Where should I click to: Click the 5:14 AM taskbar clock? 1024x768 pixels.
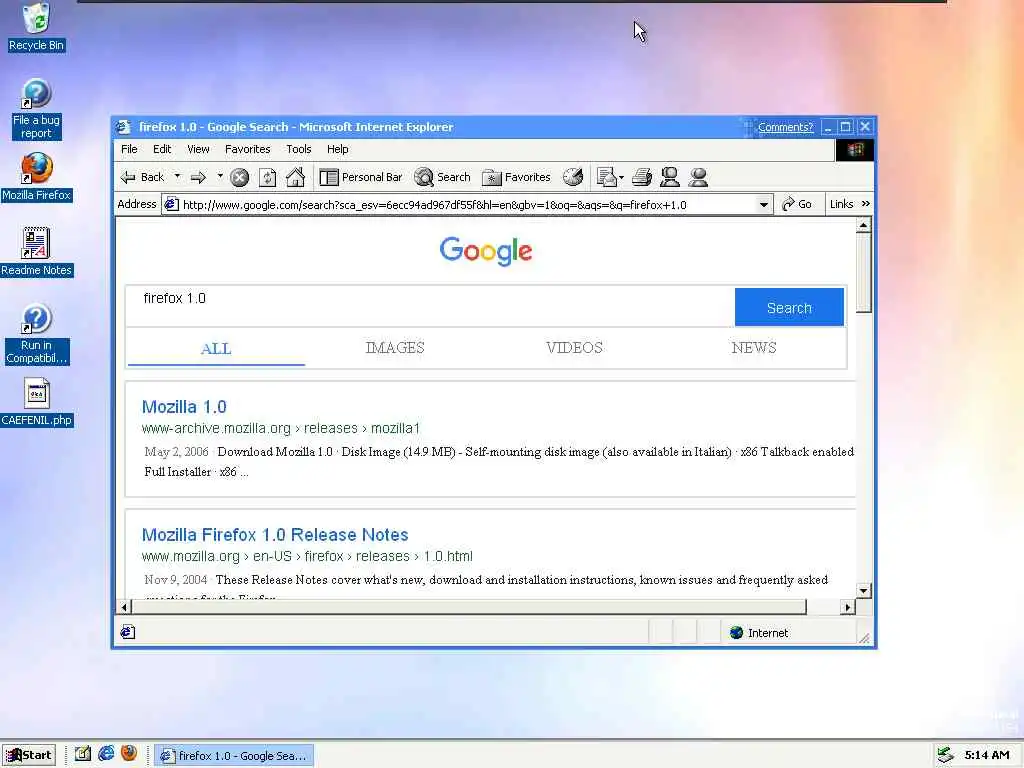pos(987,756)
